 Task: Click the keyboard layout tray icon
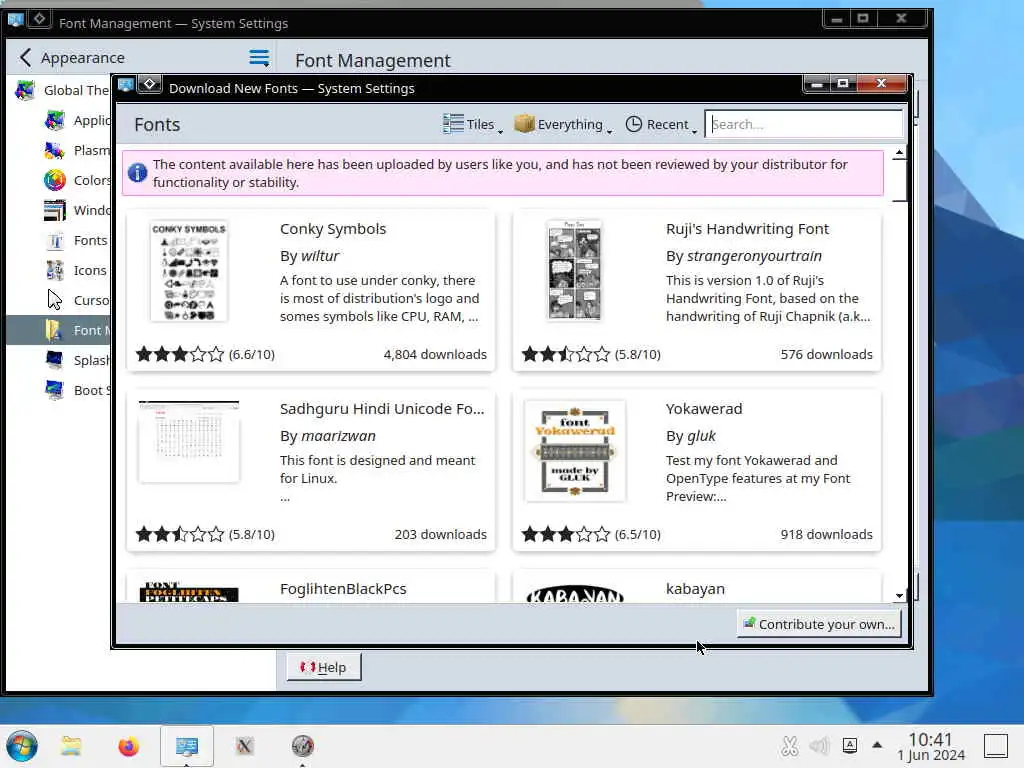(x=850, y=745)
